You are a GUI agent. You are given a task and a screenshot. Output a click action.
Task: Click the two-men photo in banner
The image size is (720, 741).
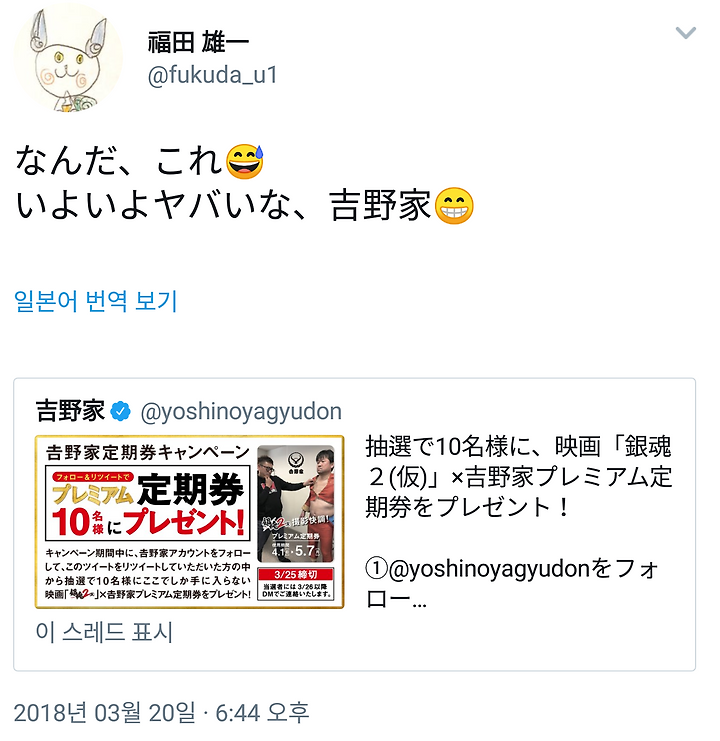(x=296, y=504)
